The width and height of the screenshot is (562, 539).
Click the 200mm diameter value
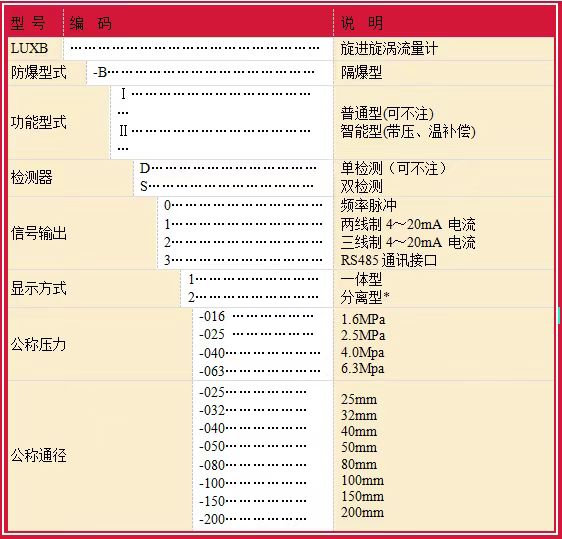coord(362,512)
